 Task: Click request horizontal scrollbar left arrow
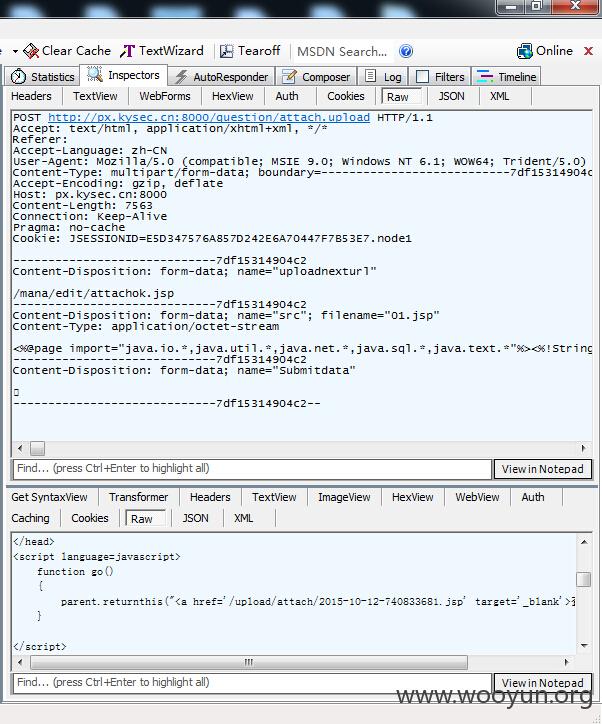20,448
